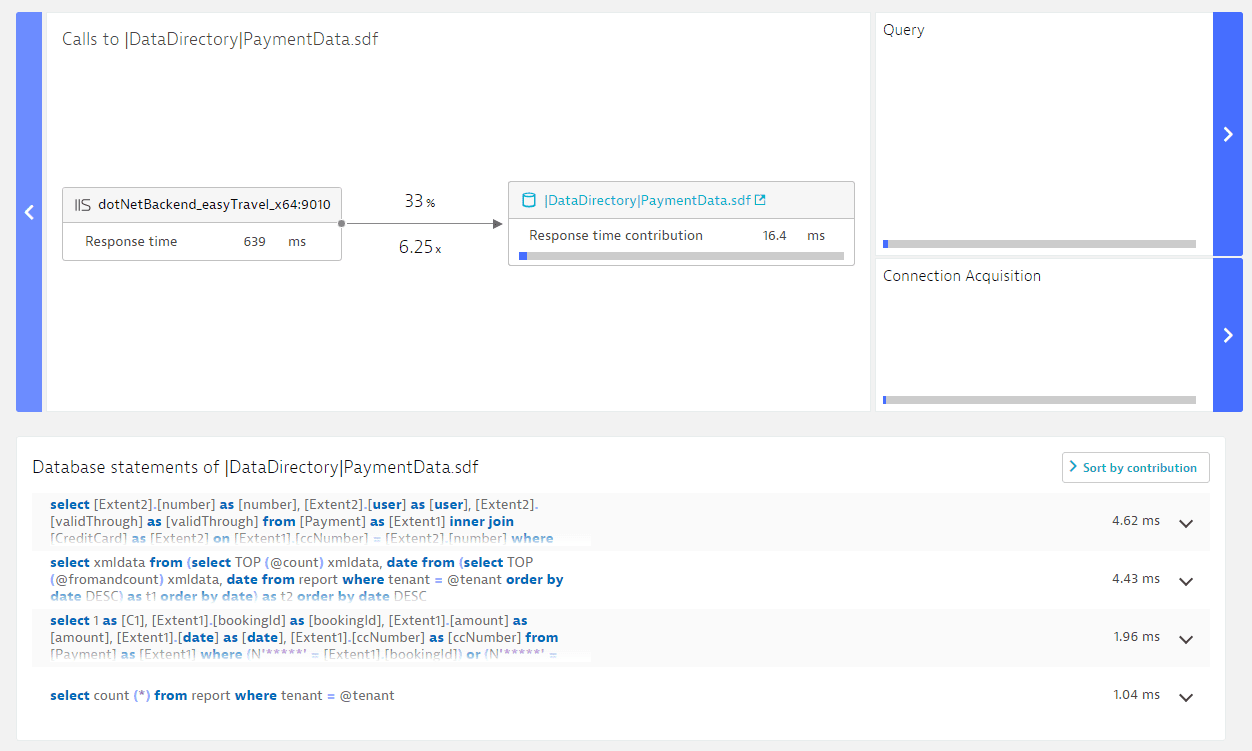Click the Query panel progress bar

[x=1039, y=244]
